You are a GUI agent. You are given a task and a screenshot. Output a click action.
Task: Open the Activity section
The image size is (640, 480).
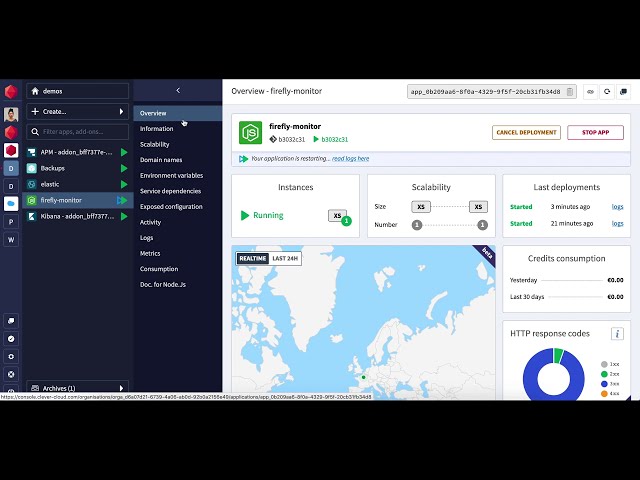pos(150,222)
